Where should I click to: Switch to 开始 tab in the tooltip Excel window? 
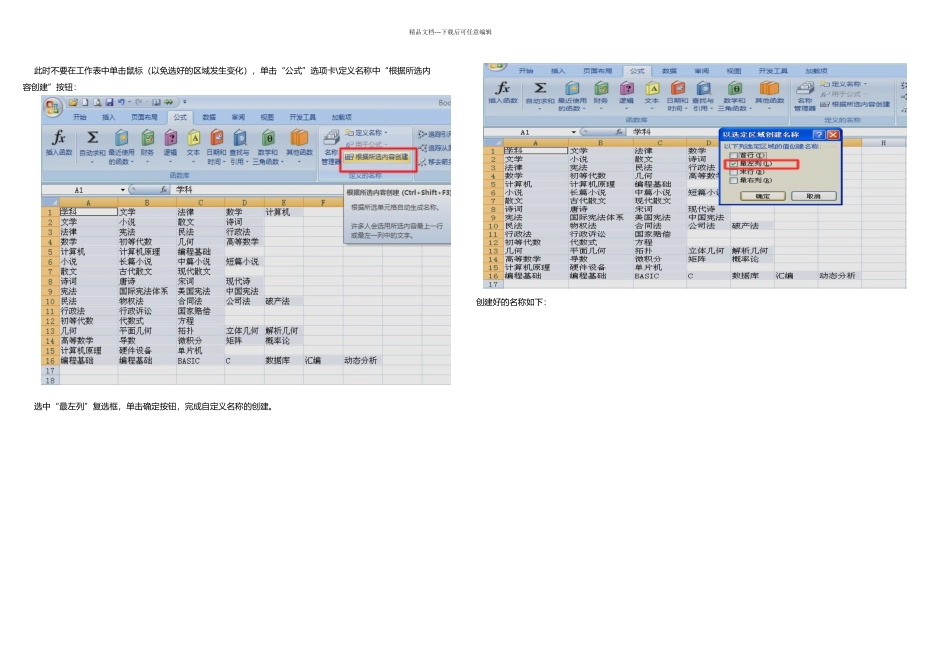[x=79, y=117]
